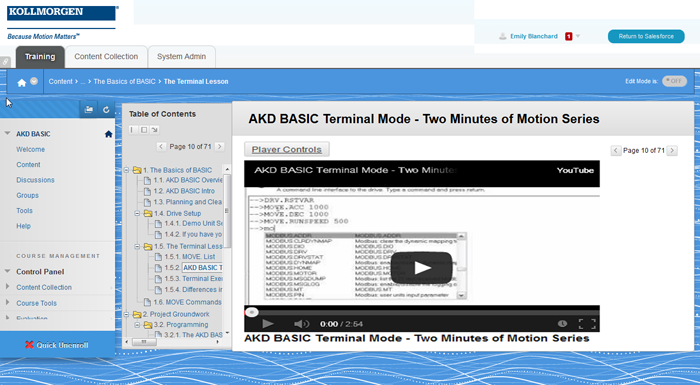Click the red notification badge
700x385 pixels.
pos(568,36)
